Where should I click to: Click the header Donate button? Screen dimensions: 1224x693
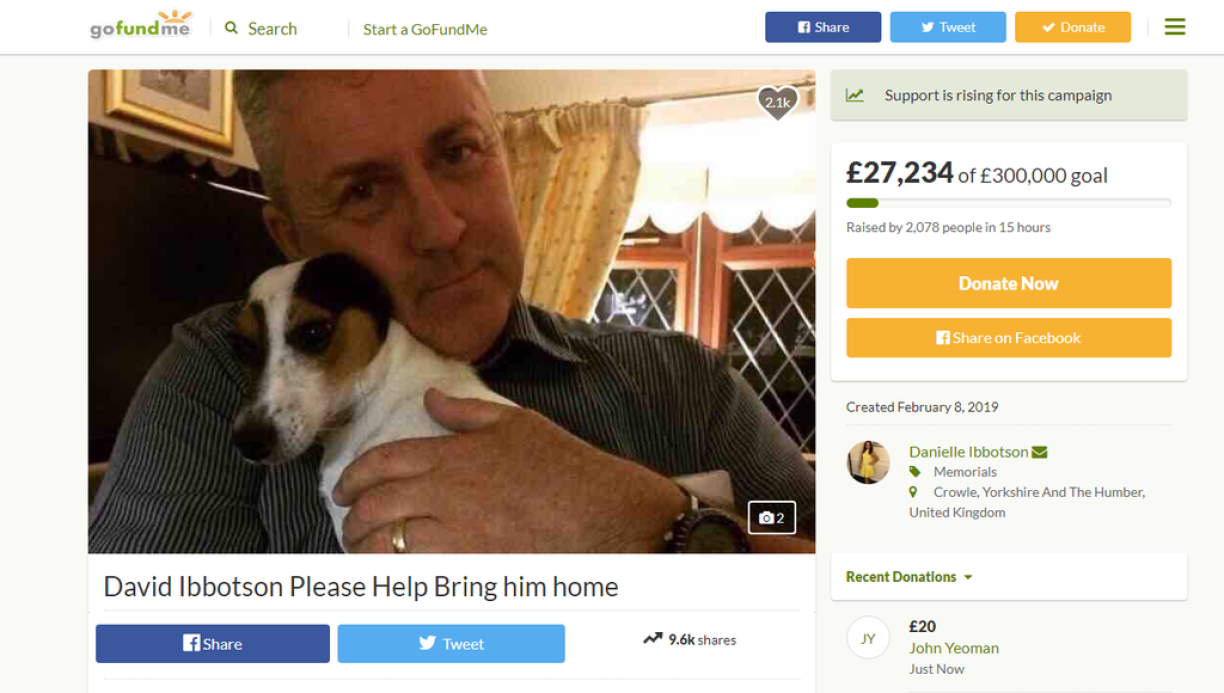1072,27
